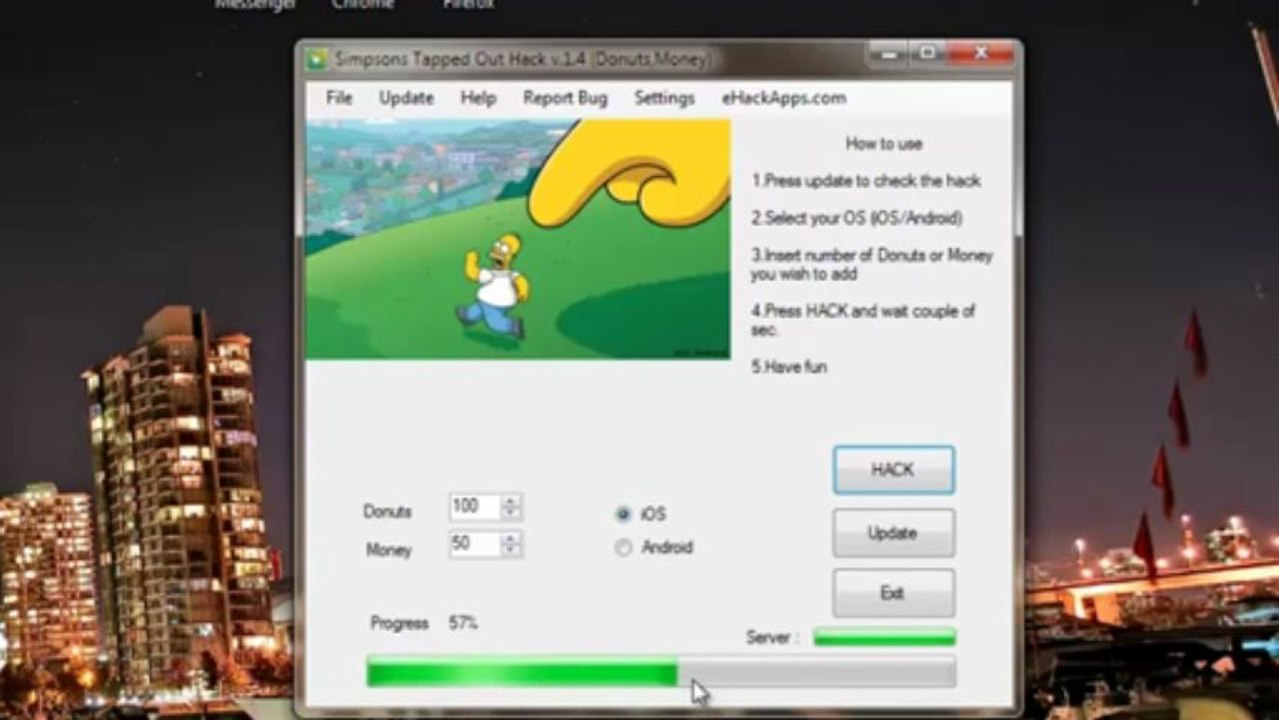Click instruction '5.Have fun'
This screenshot has width=1279, height=720.
[x=789, y=367]
